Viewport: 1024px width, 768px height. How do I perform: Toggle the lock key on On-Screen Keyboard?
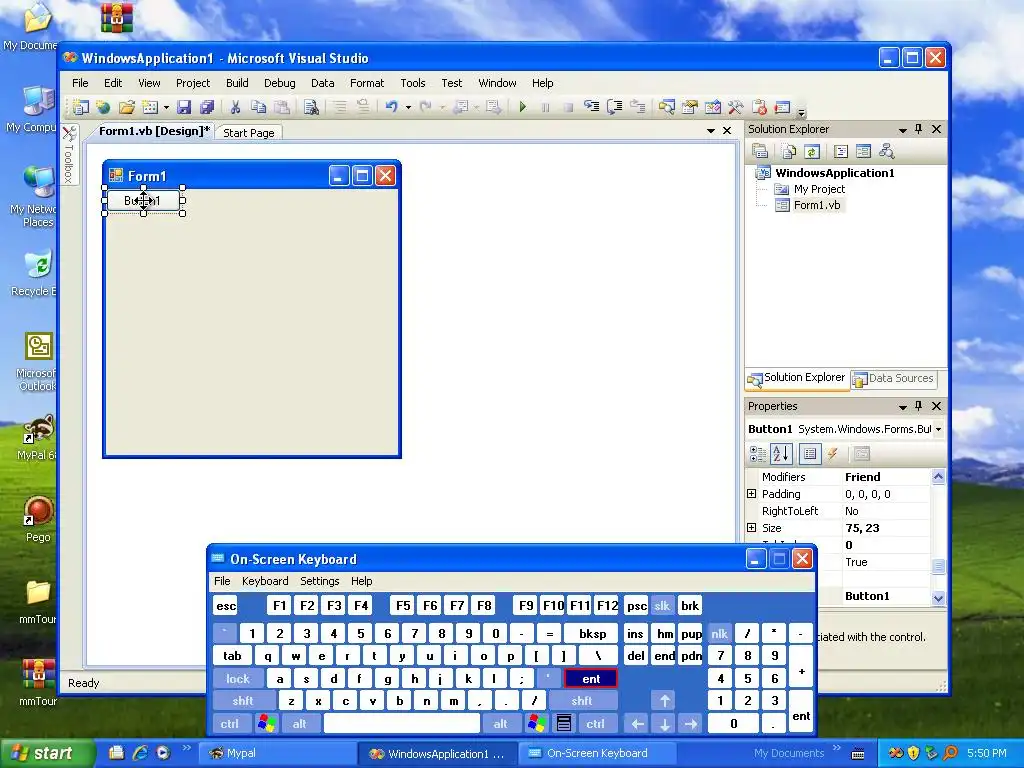[238, 679]
